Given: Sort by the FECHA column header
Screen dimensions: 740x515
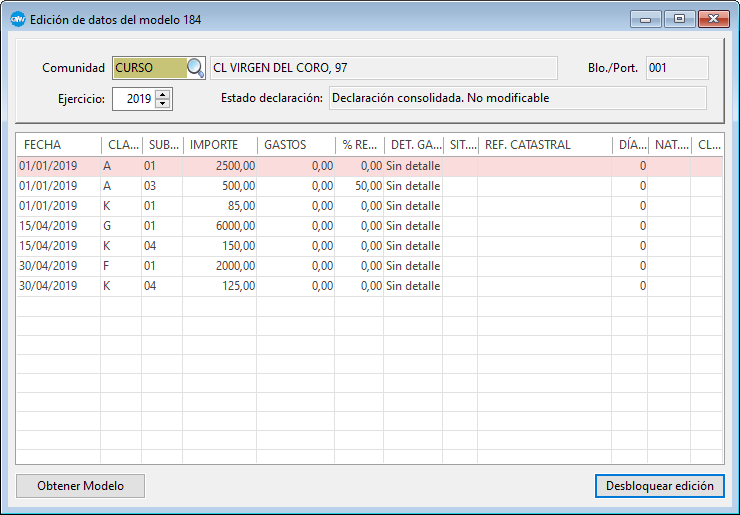Looking at the screenshot, I should pyautogui.click(x=58, y=145).
